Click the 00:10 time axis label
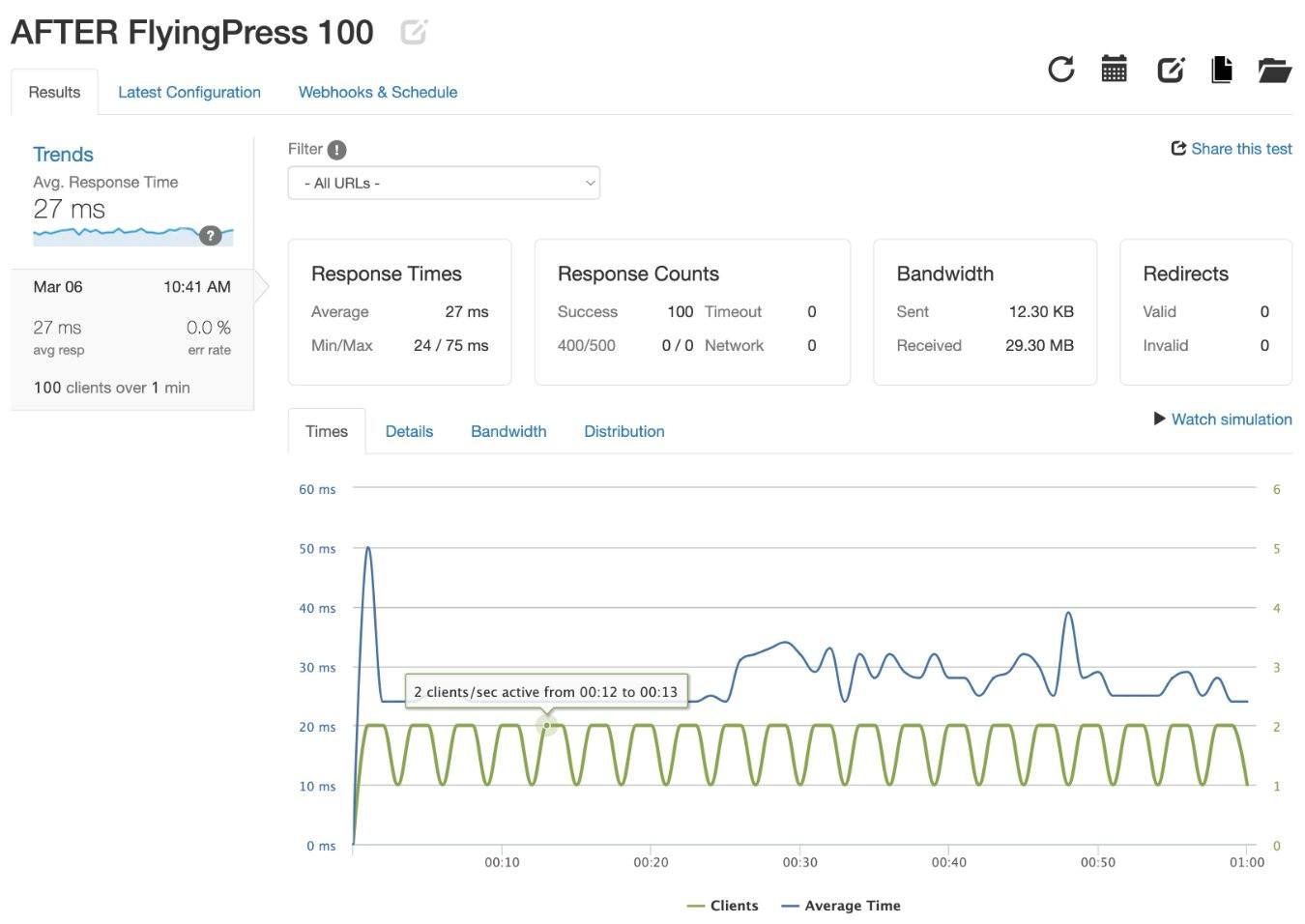 click(502, 862)
